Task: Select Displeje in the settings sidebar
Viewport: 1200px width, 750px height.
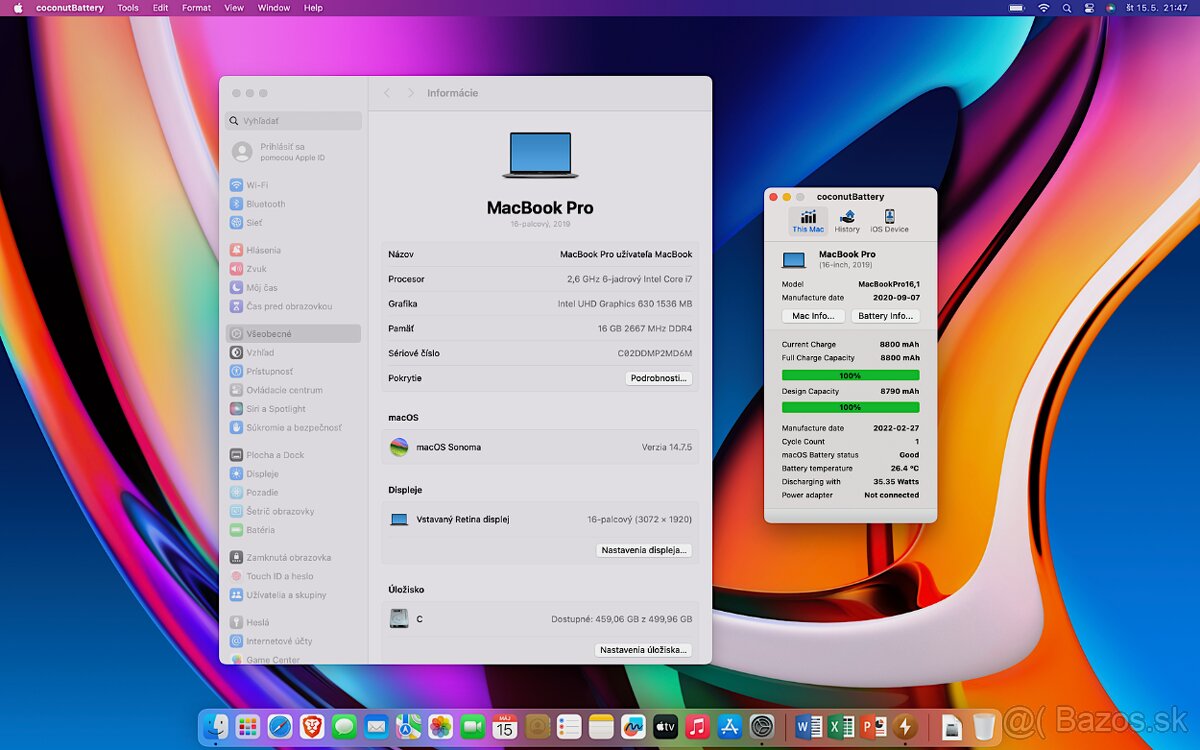Action: pos(260,473)
